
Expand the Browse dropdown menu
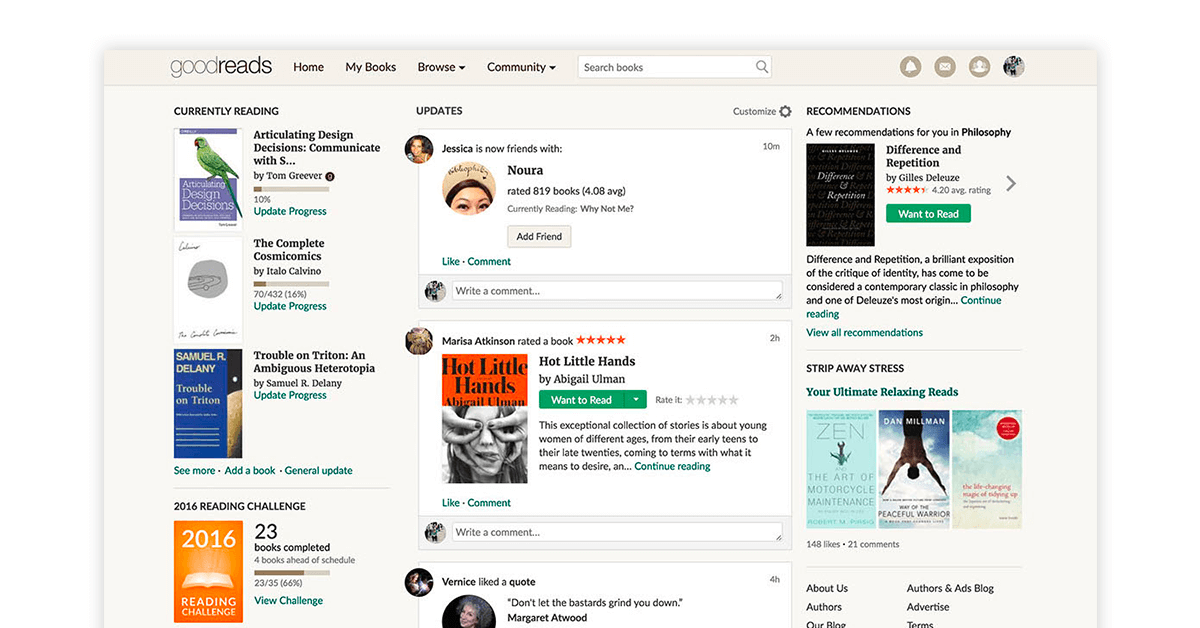click(x=441, y=67)
